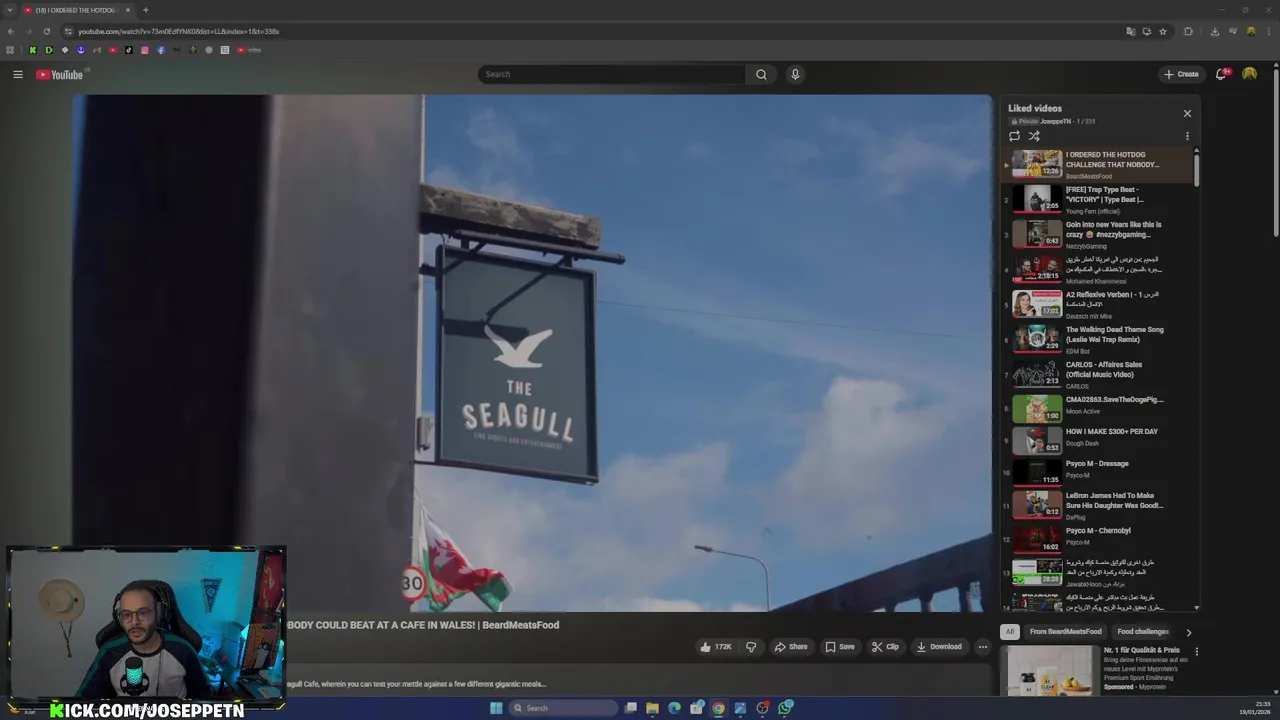Image resolution: width=1280 pixels, height=720 pixels.
Task: Reload the page with browser refresh
Action: pos(46,31)
